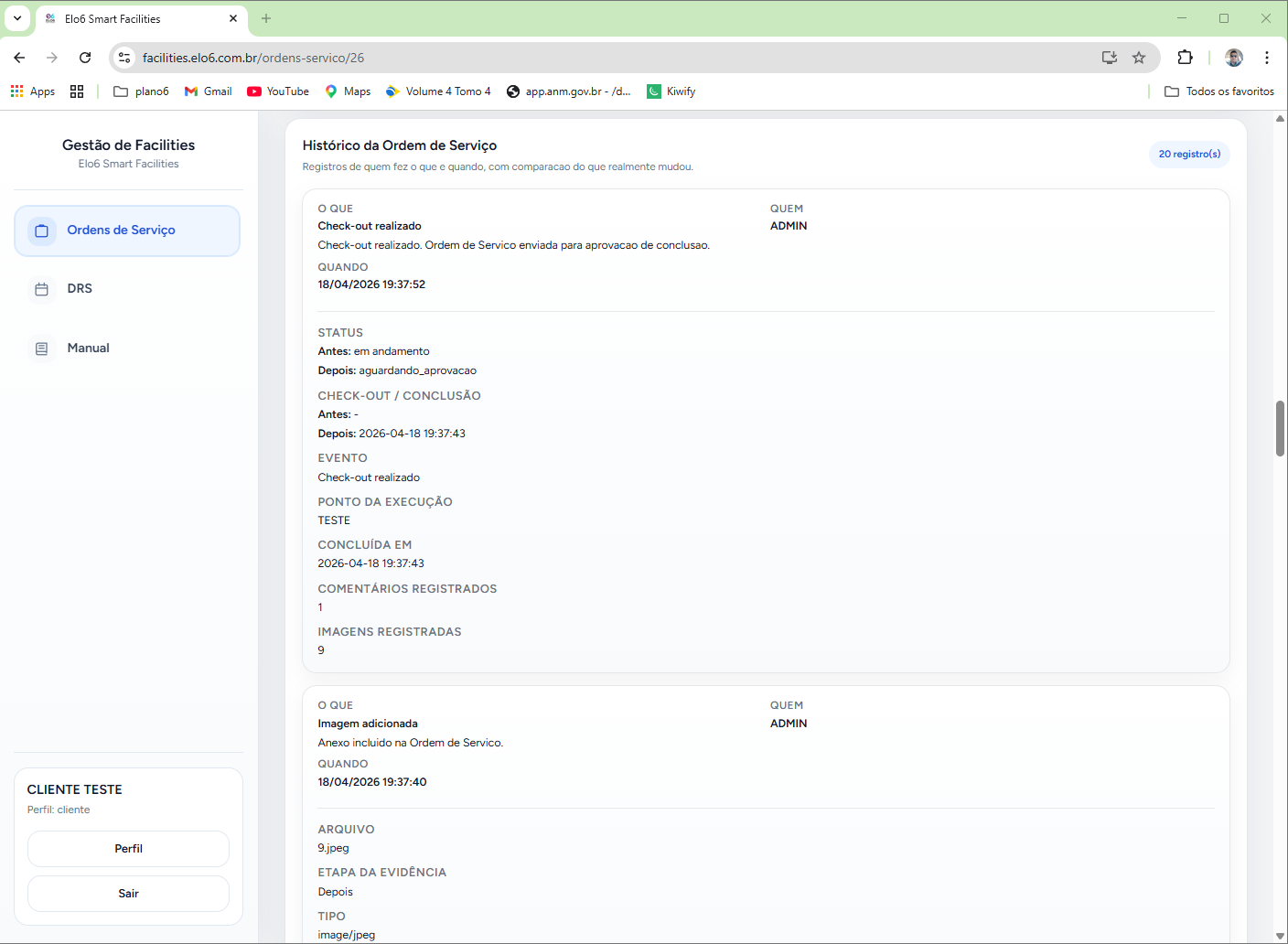Screen dimensions: 1288x944
Task: Bookmark this page with star icon
Action: 1139,58
